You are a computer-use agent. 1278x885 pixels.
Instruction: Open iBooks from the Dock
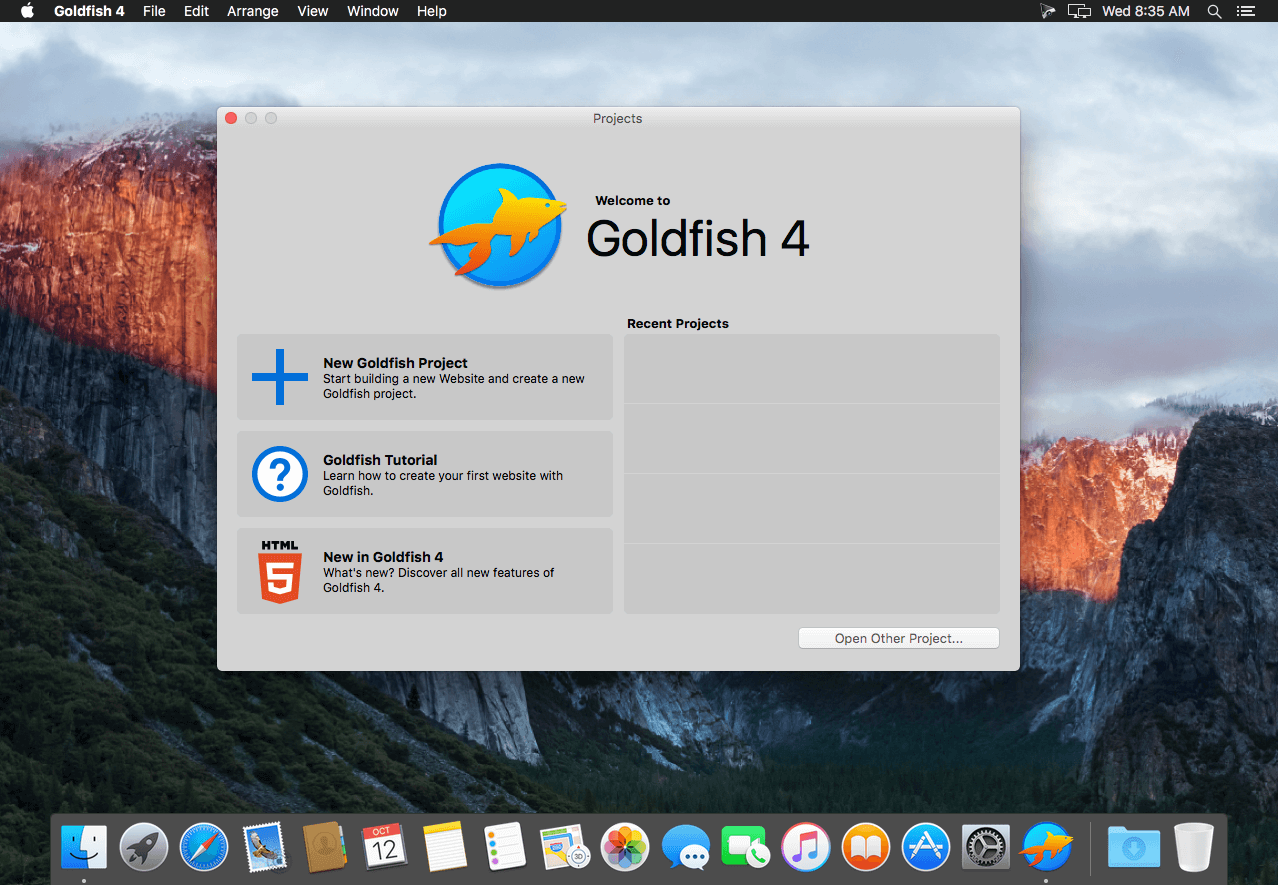click(x=866, y=848)
